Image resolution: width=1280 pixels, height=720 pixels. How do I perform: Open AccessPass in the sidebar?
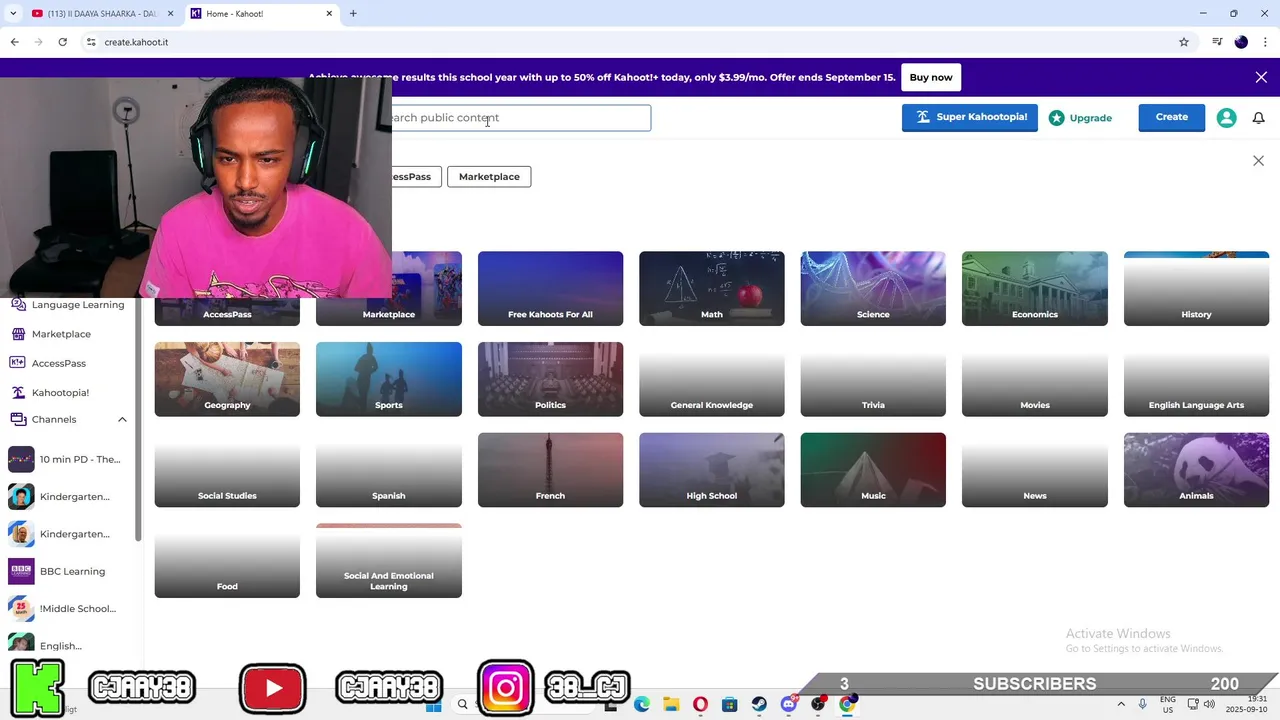coord(59,363)
